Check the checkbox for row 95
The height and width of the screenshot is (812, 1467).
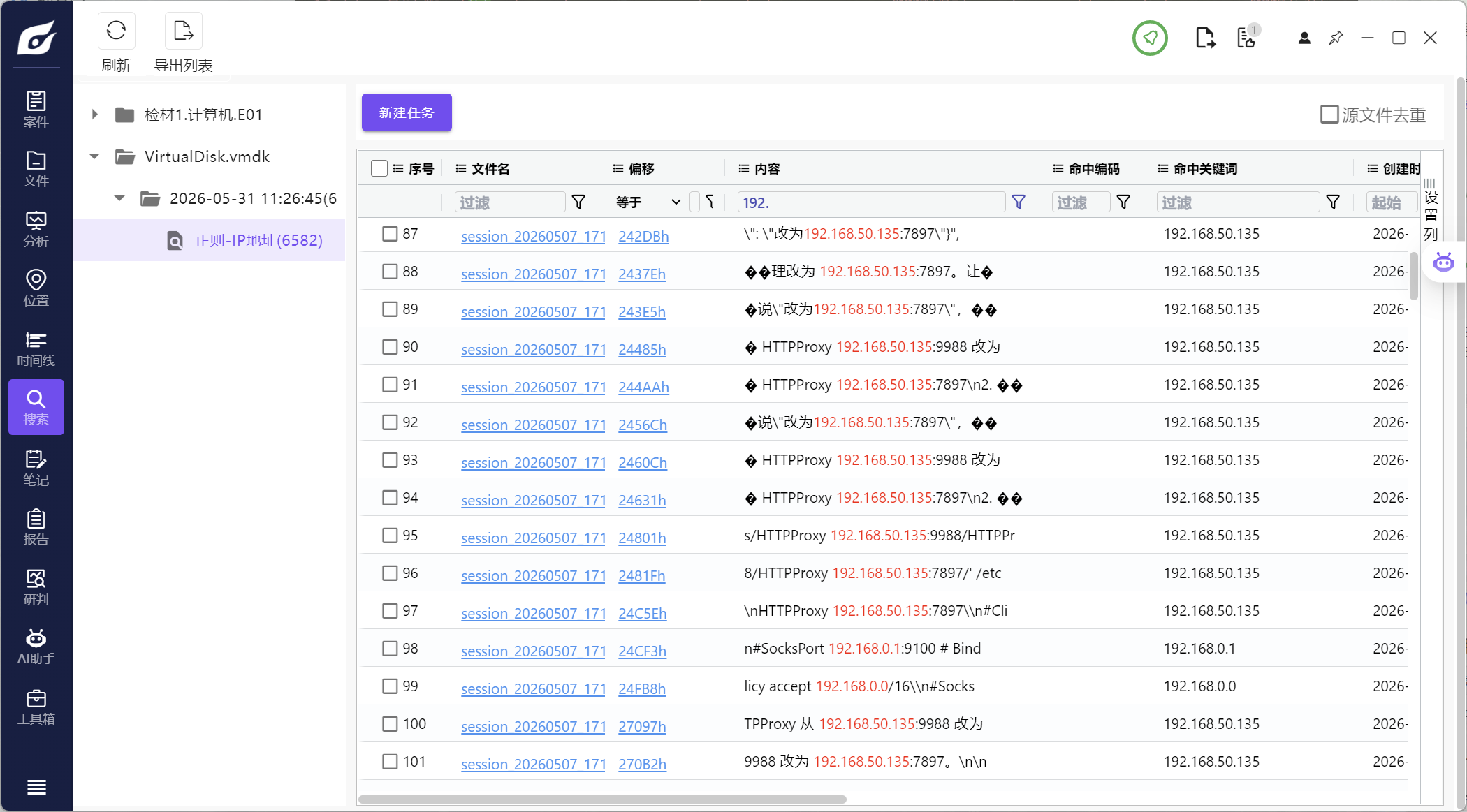tap(390, 536)
